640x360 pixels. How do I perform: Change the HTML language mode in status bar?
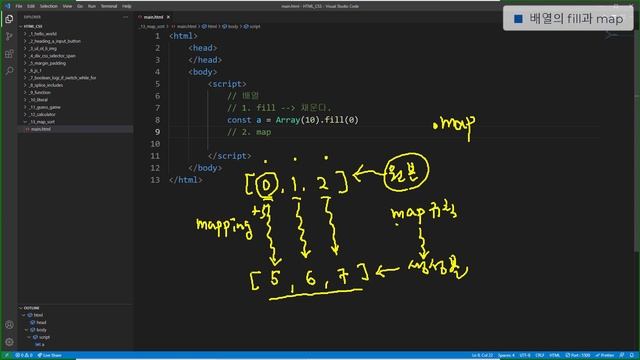pyautogui.click(x=554, y=355)
